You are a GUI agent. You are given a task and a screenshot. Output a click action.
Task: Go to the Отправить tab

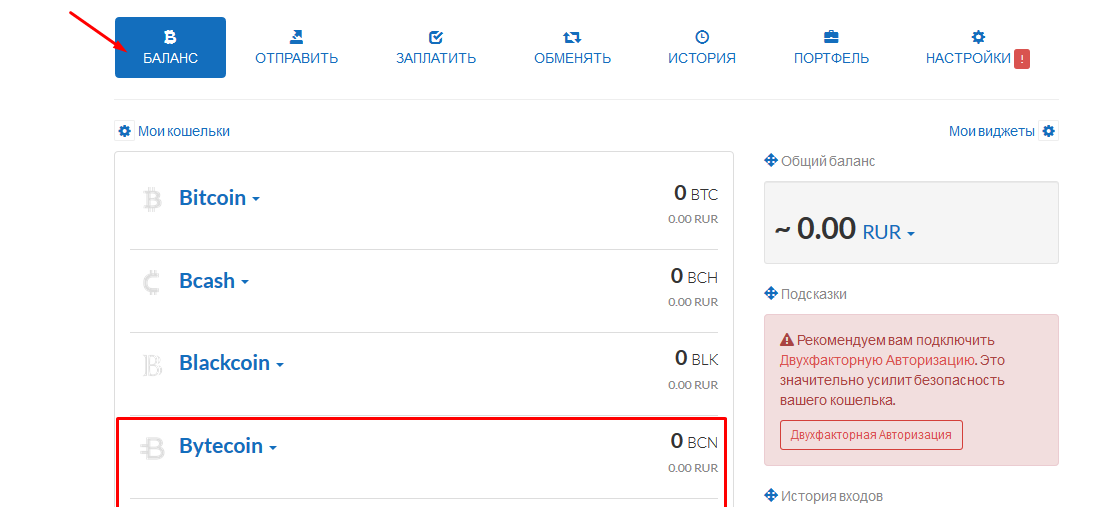(x=296, y=47)
